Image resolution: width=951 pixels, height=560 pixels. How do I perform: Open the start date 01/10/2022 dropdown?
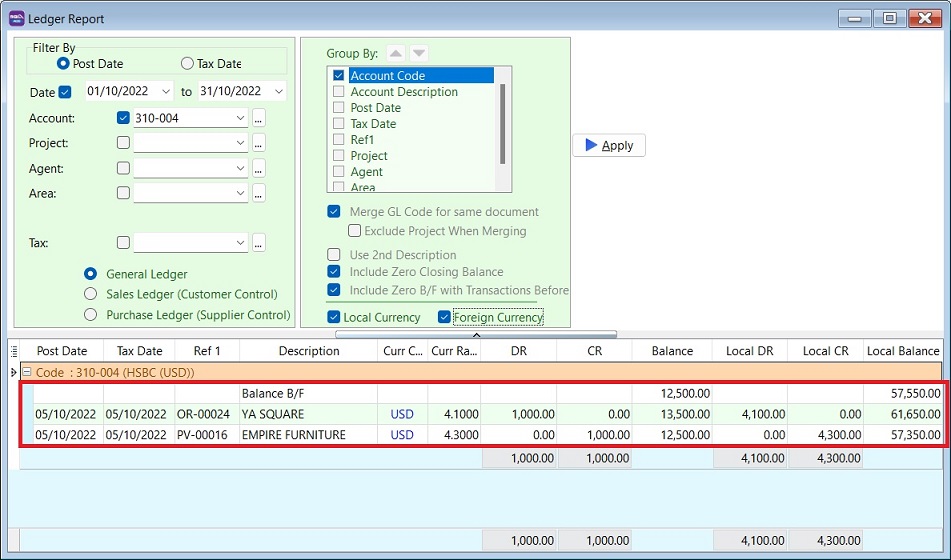[x=165, y=92]
